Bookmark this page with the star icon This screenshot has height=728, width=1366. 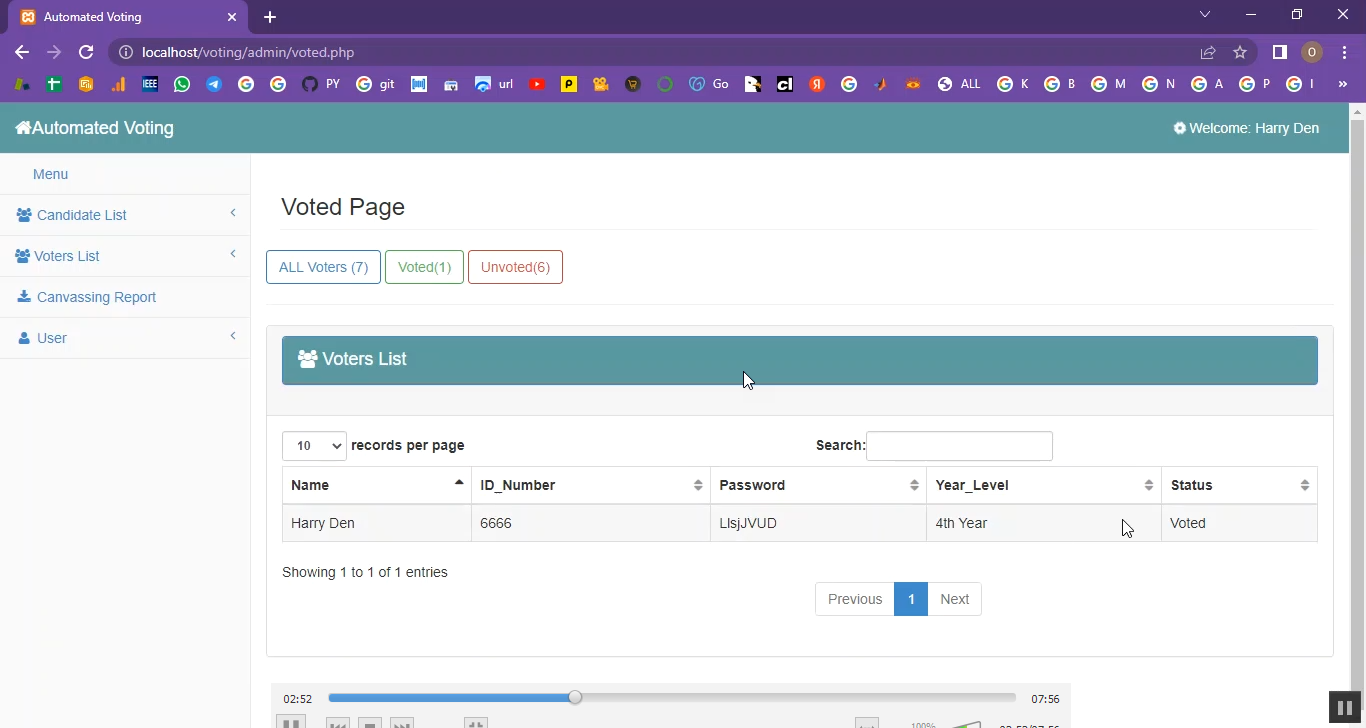(x=1240, y=52)
